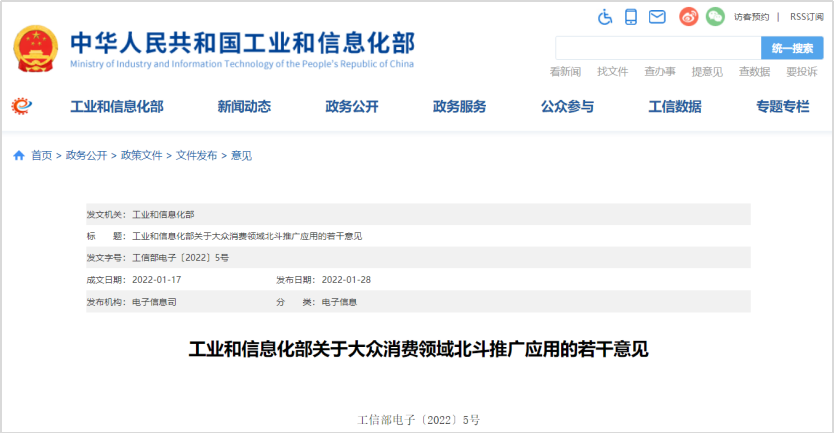Select the 找文件 quick search link
Image resolution: width=834 pixels, height=433 pixels.
click(612, 72)
